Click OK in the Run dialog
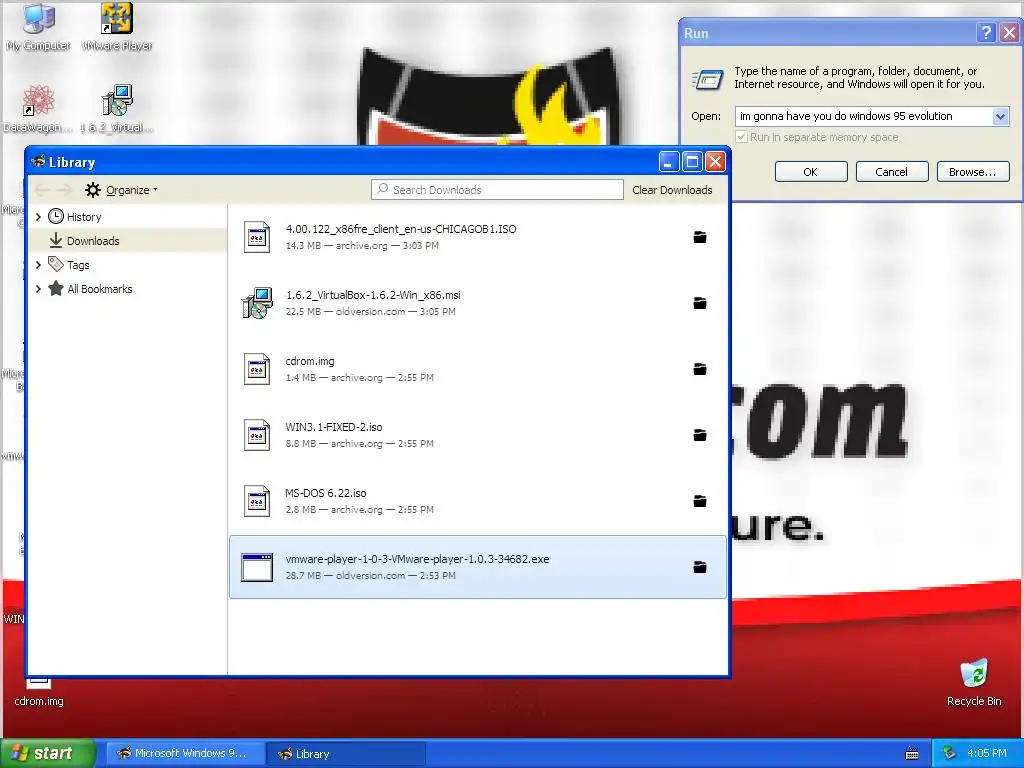The height and width of the screenshot is (768, 1024). (x=810, y=172)
